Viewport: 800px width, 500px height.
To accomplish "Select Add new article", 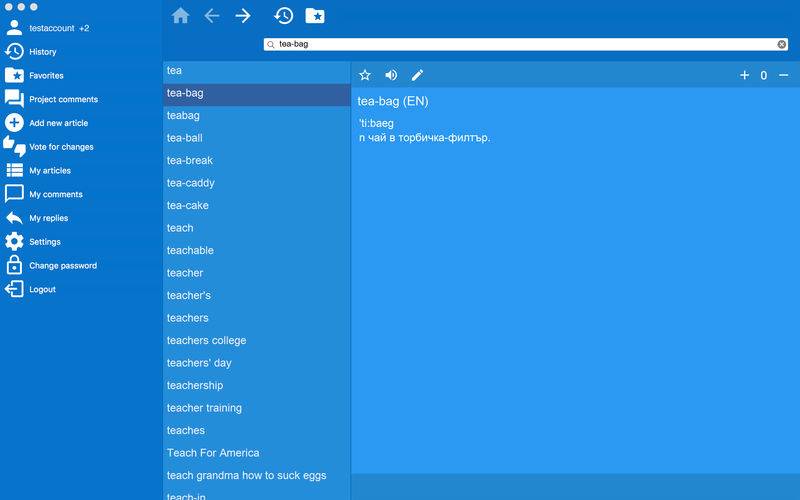I will pos(59,123).
